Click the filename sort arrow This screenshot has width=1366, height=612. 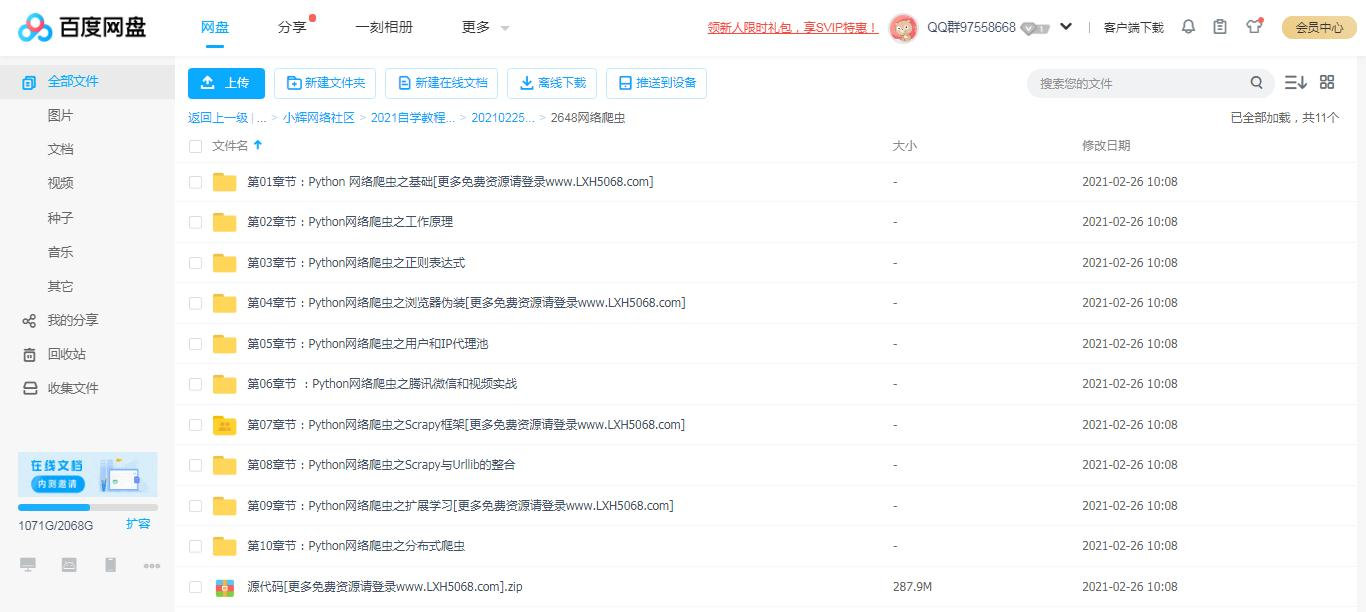pos(258,145)
